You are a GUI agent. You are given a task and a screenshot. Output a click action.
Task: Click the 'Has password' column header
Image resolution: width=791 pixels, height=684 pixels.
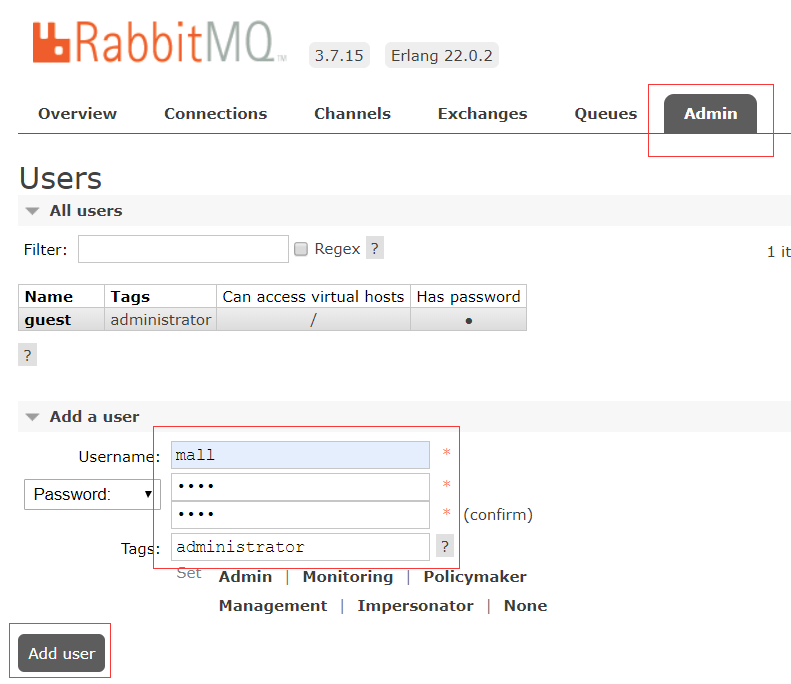(468, 297)
